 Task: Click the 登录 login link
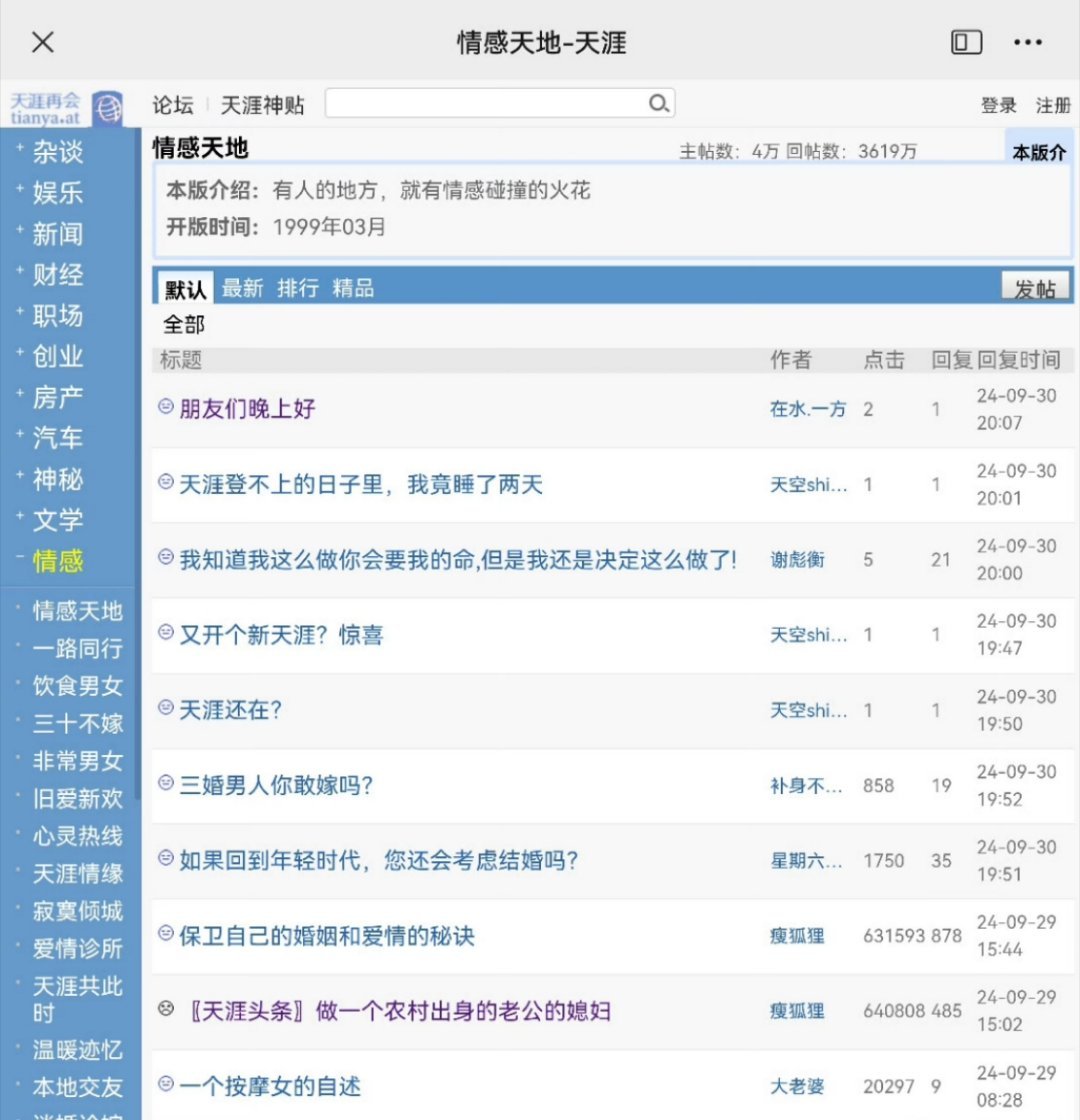coord(998,105)
